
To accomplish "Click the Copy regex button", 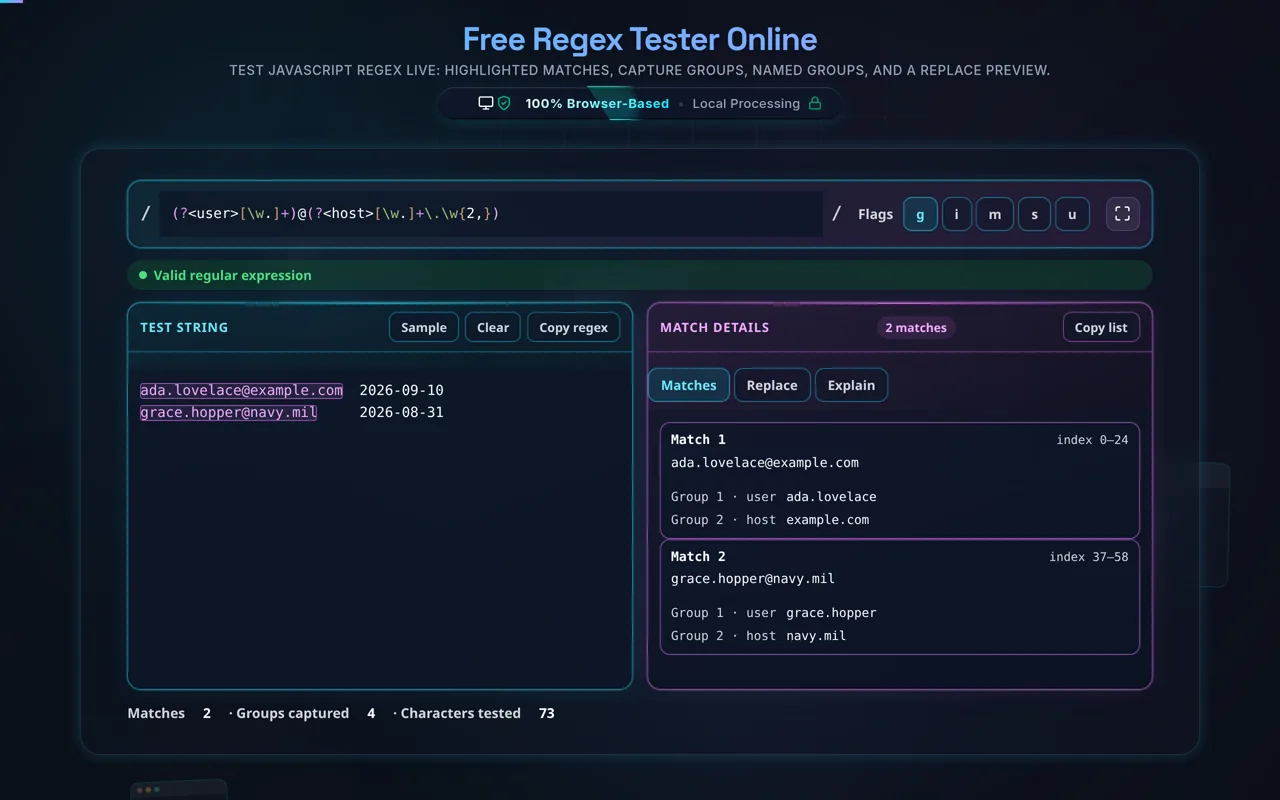I will click(x=574, y=327).
